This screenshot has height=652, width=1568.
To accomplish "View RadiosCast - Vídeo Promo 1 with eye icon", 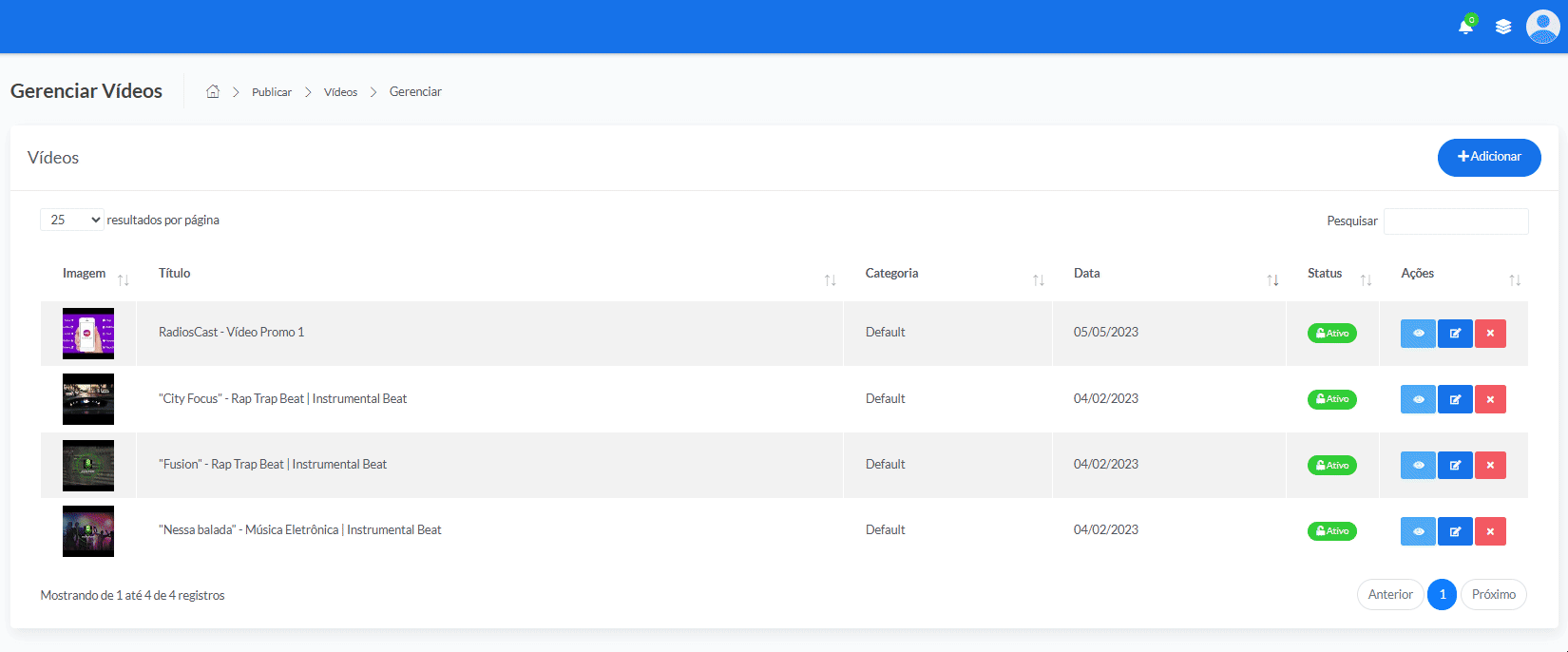I will pyautogui.click(x=1418, y=334).
